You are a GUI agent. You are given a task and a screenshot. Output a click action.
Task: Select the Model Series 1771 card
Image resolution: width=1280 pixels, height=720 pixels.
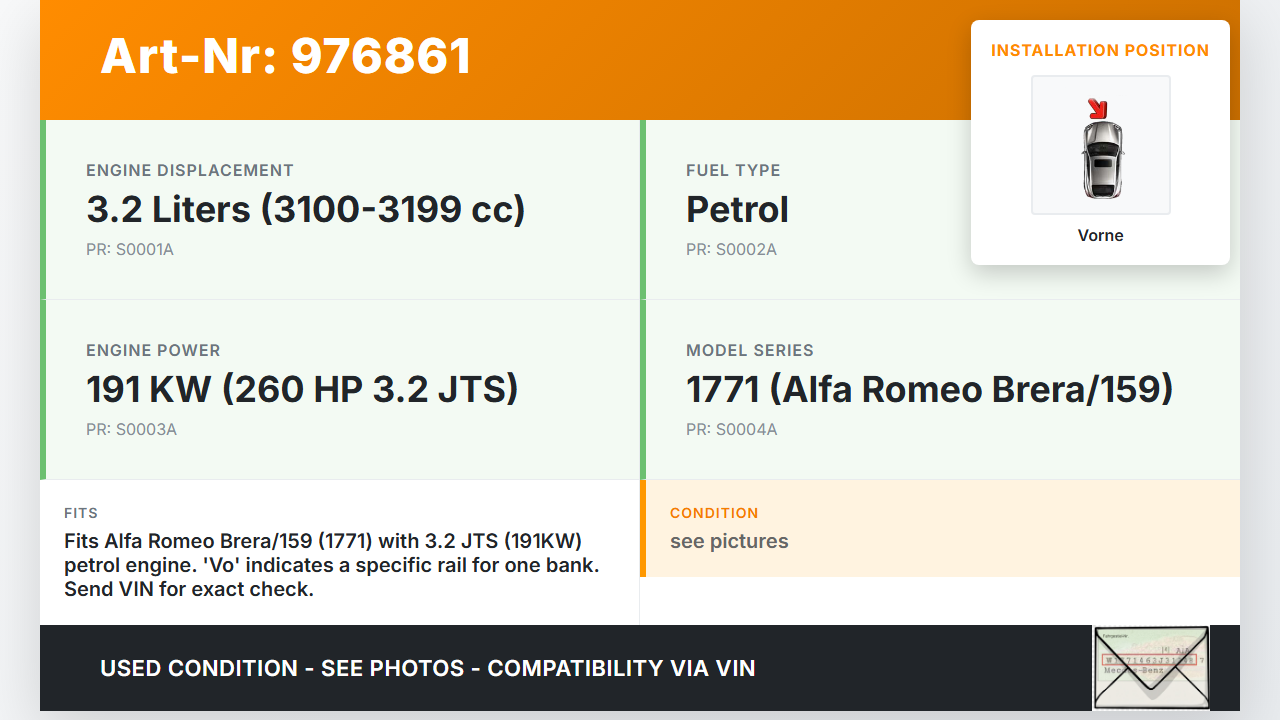click(940, 390)
